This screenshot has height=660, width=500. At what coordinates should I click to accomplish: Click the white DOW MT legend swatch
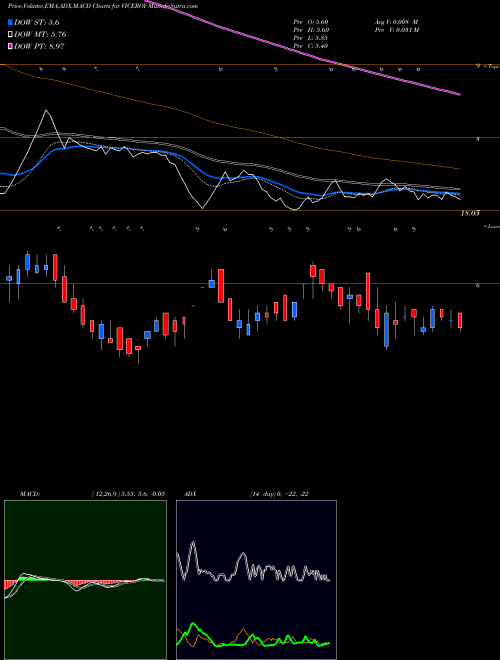[x=11, y=34]
